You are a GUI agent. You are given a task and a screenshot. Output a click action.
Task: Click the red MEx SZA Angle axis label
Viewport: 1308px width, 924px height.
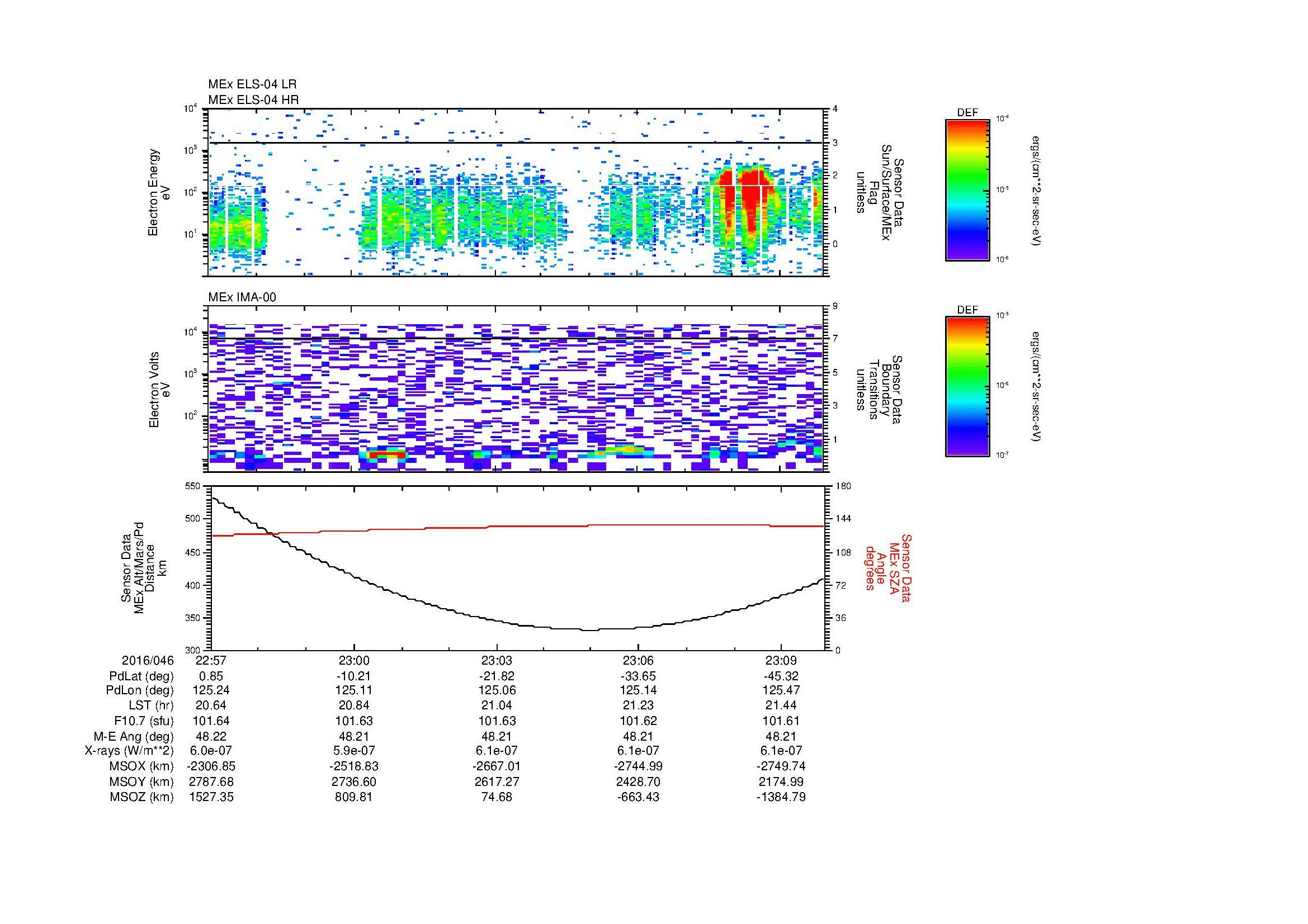888,567
